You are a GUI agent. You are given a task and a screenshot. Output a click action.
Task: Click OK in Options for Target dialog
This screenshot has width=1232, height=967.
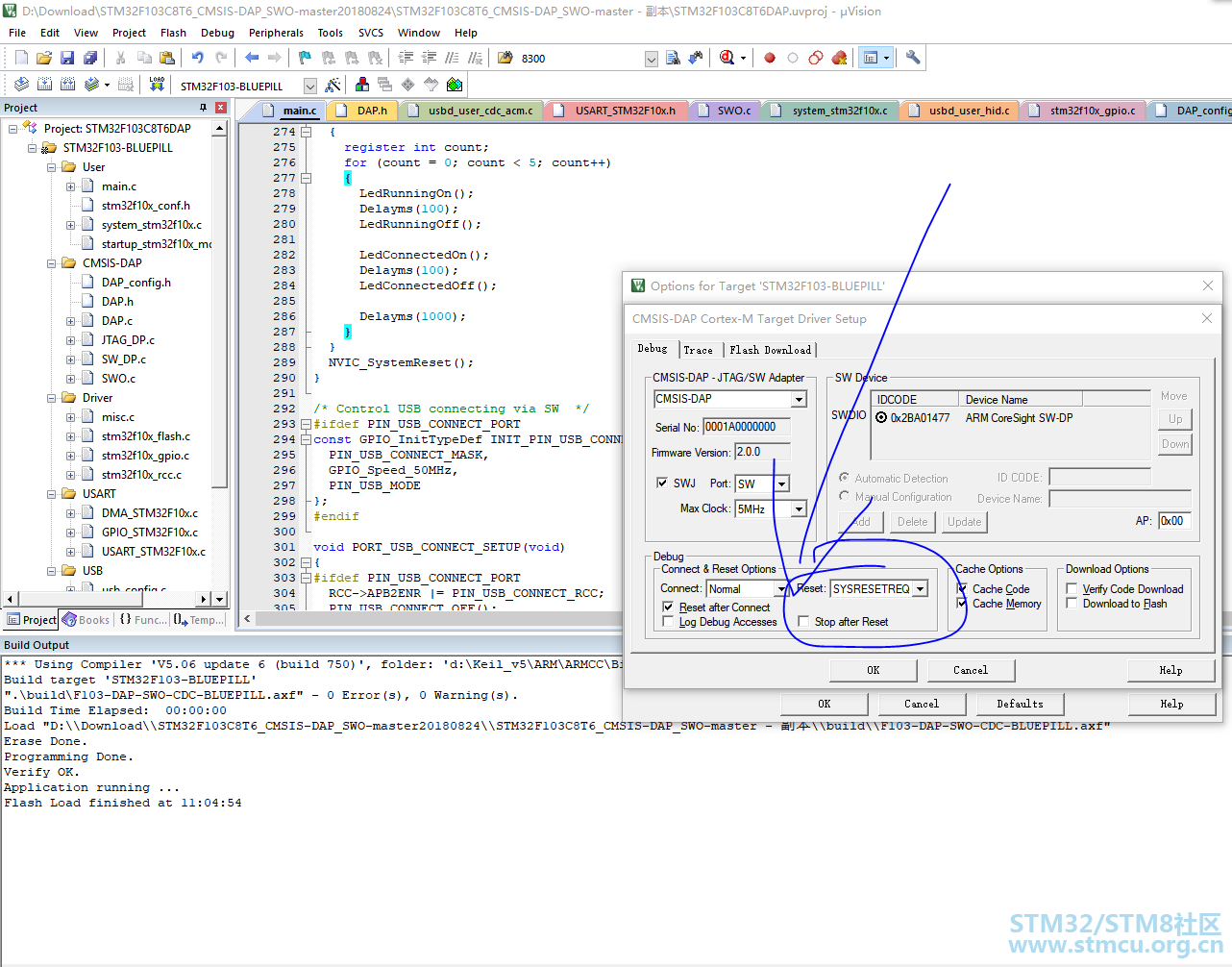pos(825,704)
